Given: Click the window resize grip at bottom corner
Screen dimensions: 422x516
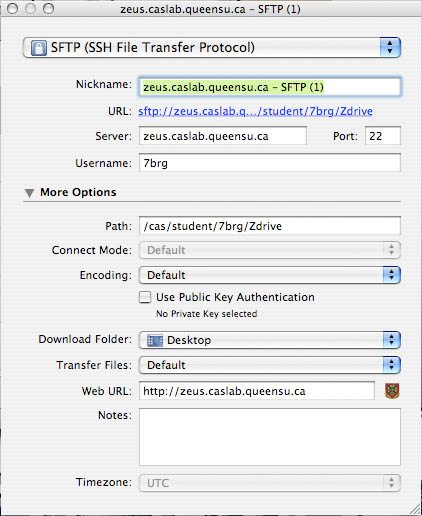Looking at the screenshot, I should [415, 509].
